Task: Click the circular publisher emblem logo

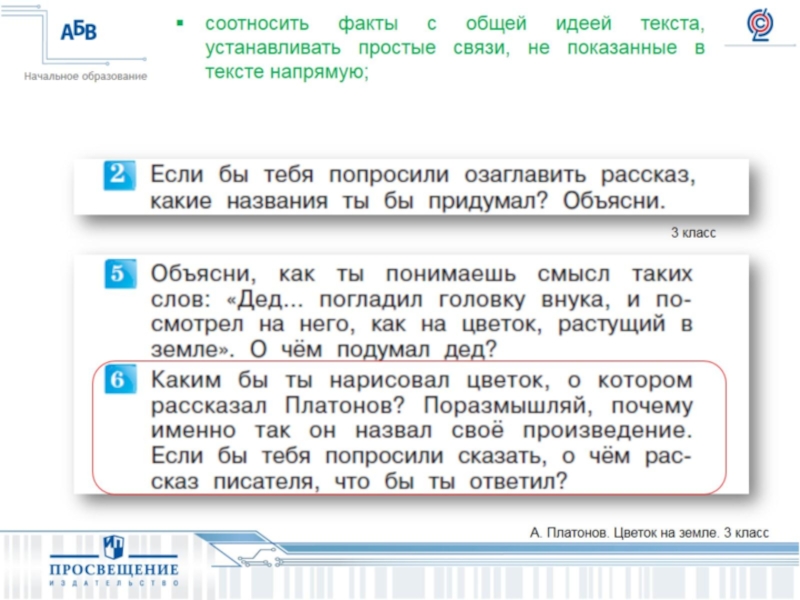Action: click(760, 24)
